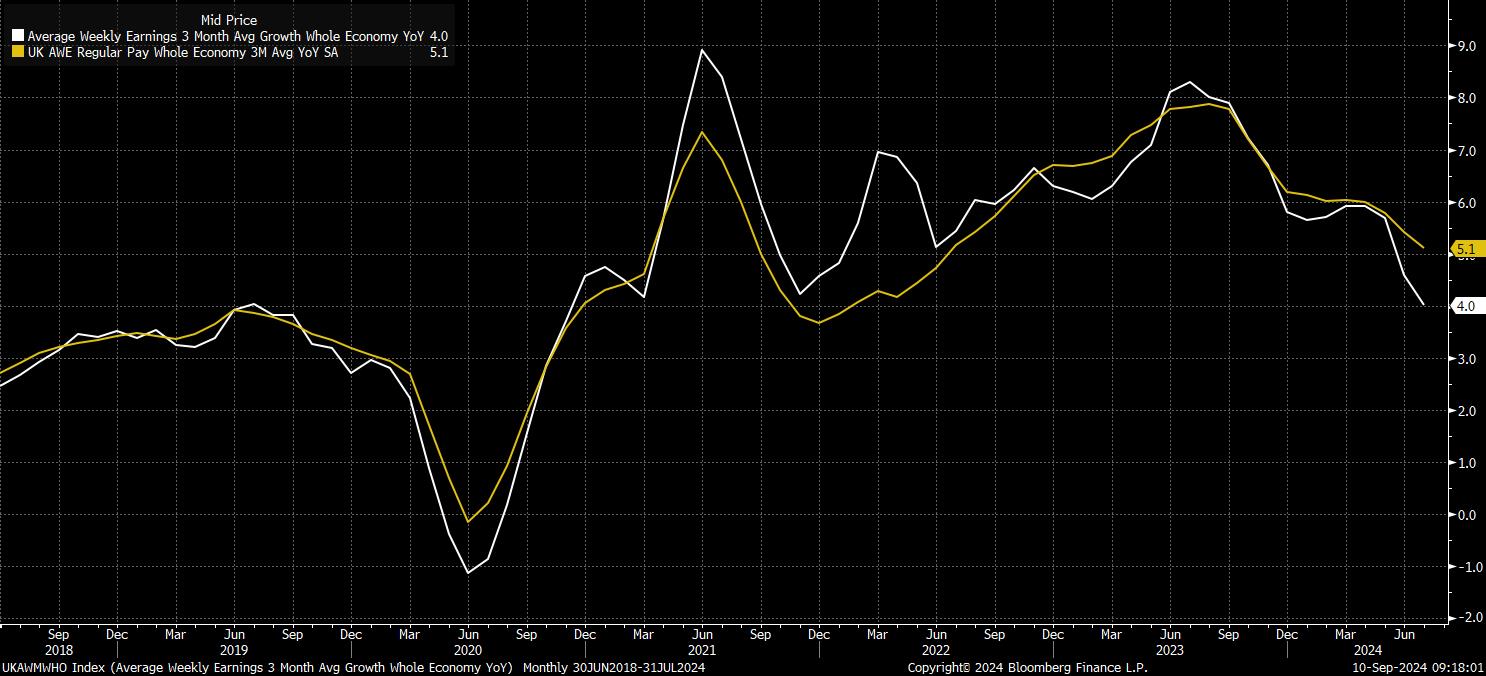Click the 6.0 y-axis label
This screenshot has width=1486, height=676.
pos(1466,203)
